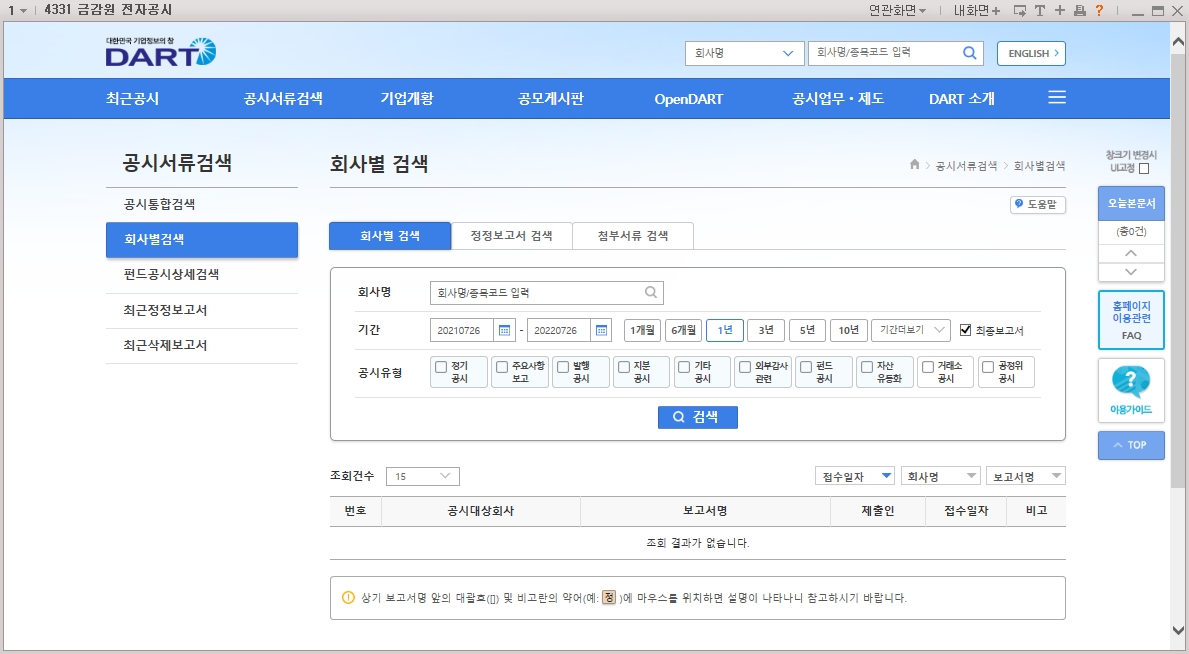This screenshot has height=654, width=1189.
Task: Check the 주요사항보고 disclosure type
Action: (502, 366)
